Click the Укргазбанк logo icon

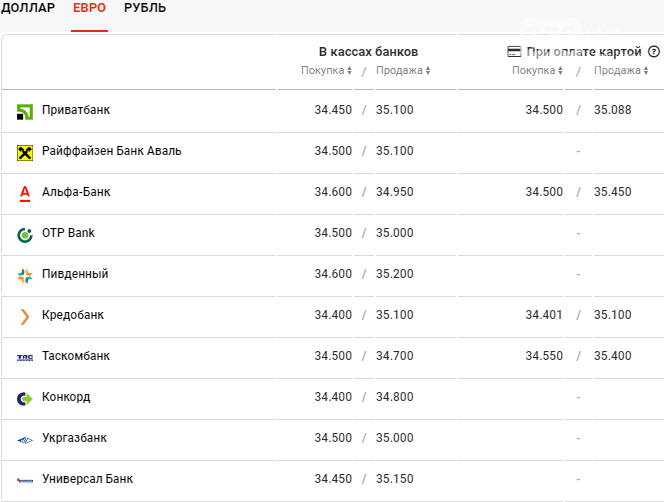[25, 440]
